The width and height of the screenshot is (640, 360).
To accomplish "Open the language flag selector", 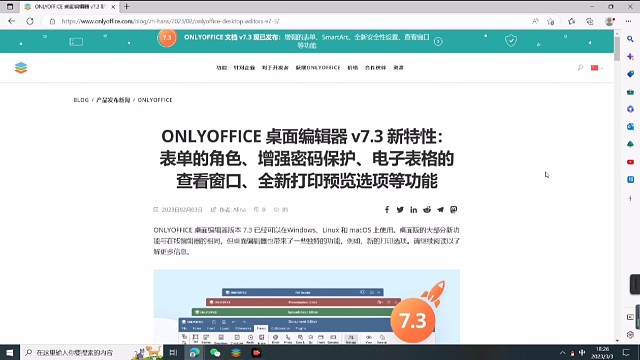I will tap(596, 68).
